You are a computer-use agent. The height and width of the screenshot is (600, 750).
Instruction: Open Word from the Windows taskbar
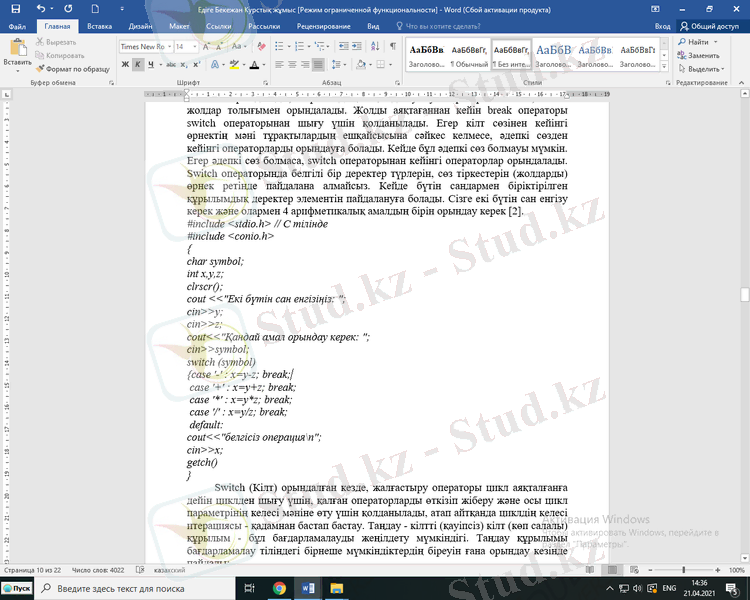click(308, 588)
